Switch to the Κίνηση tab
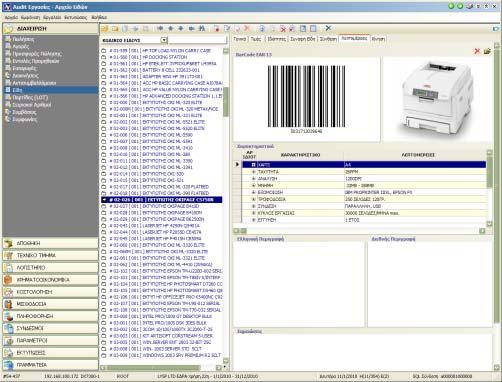Image resolution: width=502 pixels, height=382 pixels. point(378,39)
